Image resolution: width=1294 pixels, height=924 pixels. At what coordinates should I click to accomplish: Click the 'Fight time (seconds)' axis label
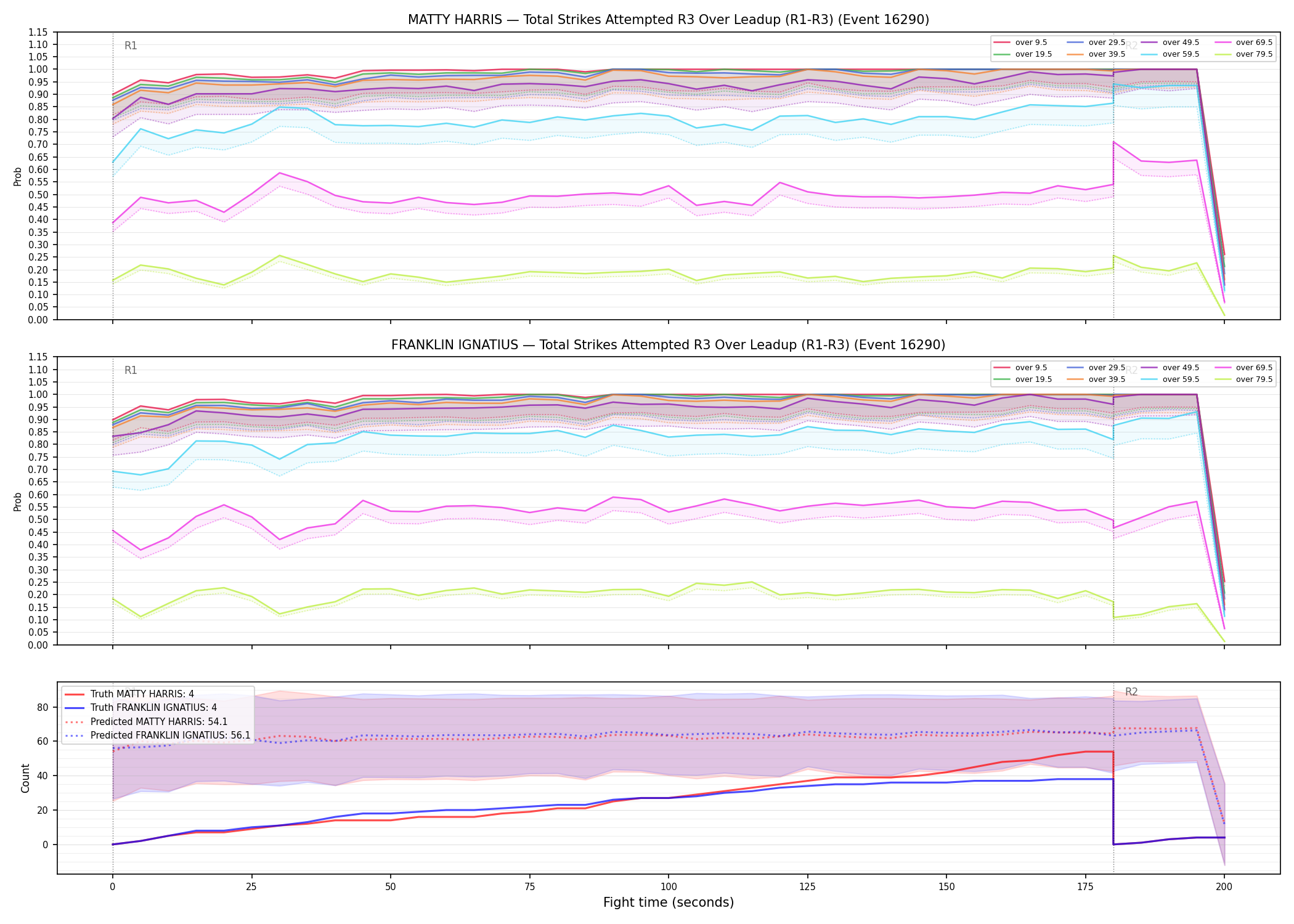click(669, 902)
